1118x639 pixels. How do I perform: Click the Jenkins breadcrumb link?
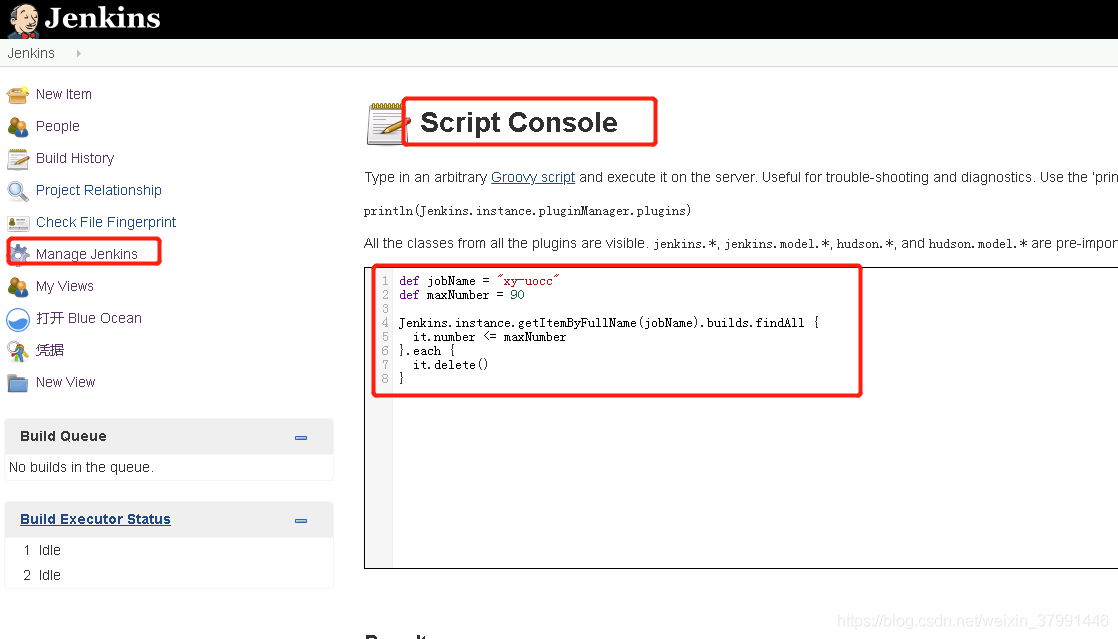tap(31, 53)
